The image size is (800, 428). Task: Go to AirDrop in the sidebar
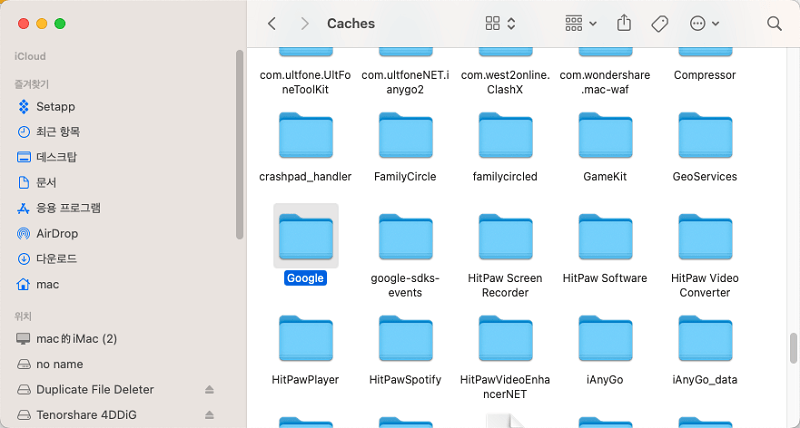click(x=57, y=233)
